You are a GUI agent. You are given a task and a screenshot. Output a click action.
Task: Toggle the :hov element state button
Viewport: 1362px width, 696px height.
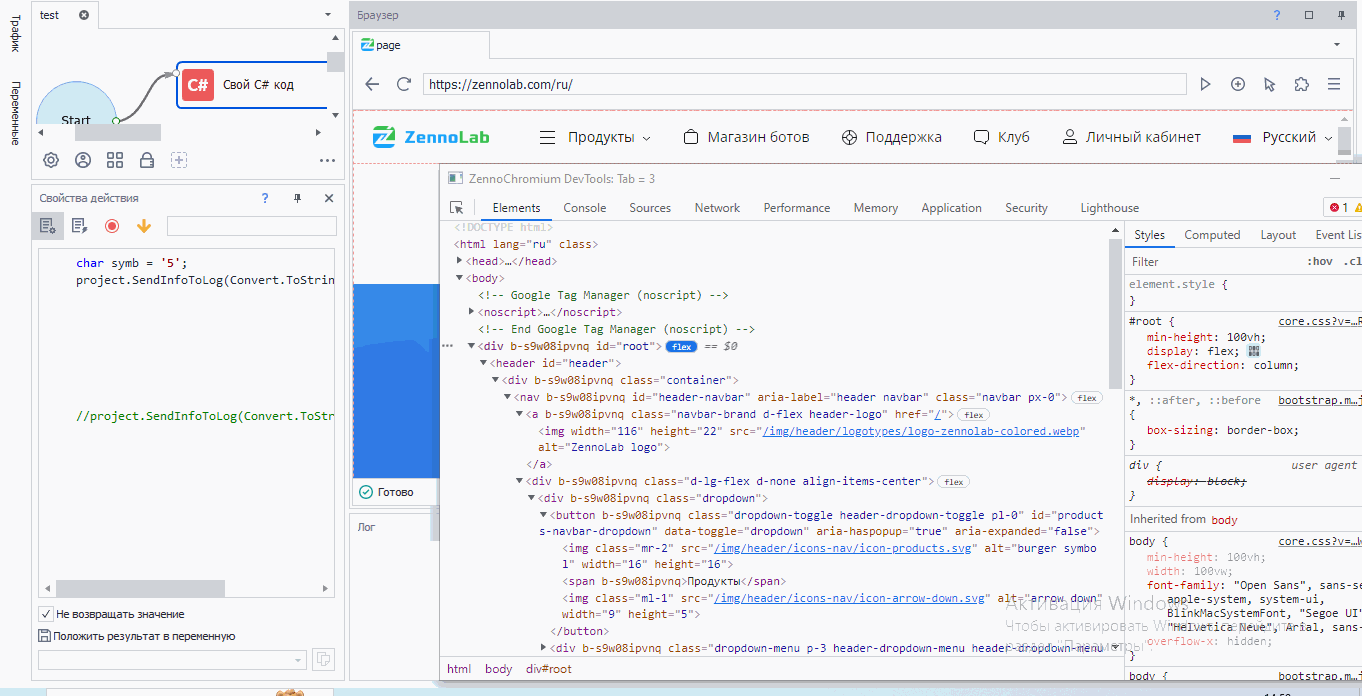(1319, 262)
